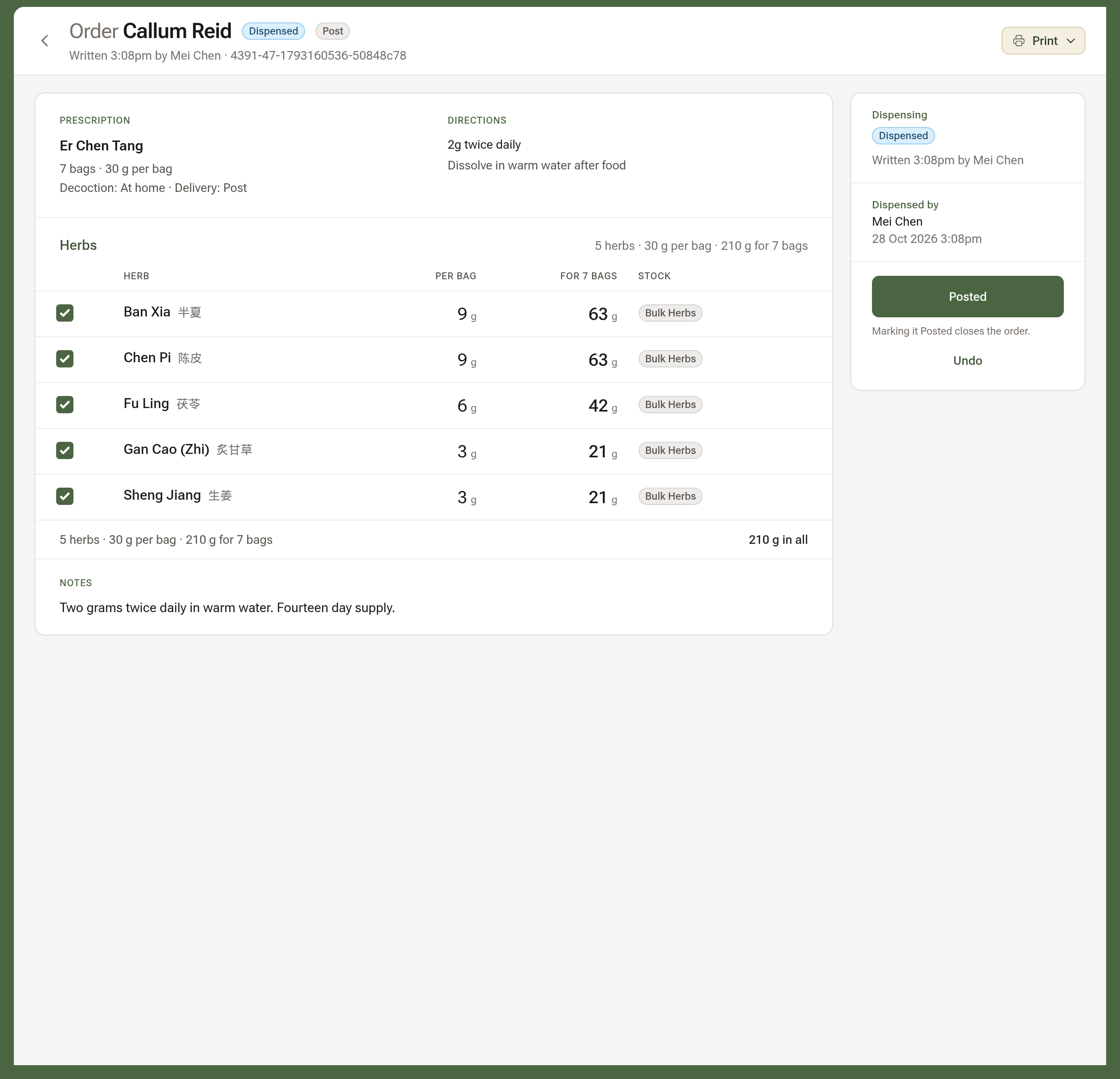
Task: Click the Chen Pi herb name
Action: point(147,358)
